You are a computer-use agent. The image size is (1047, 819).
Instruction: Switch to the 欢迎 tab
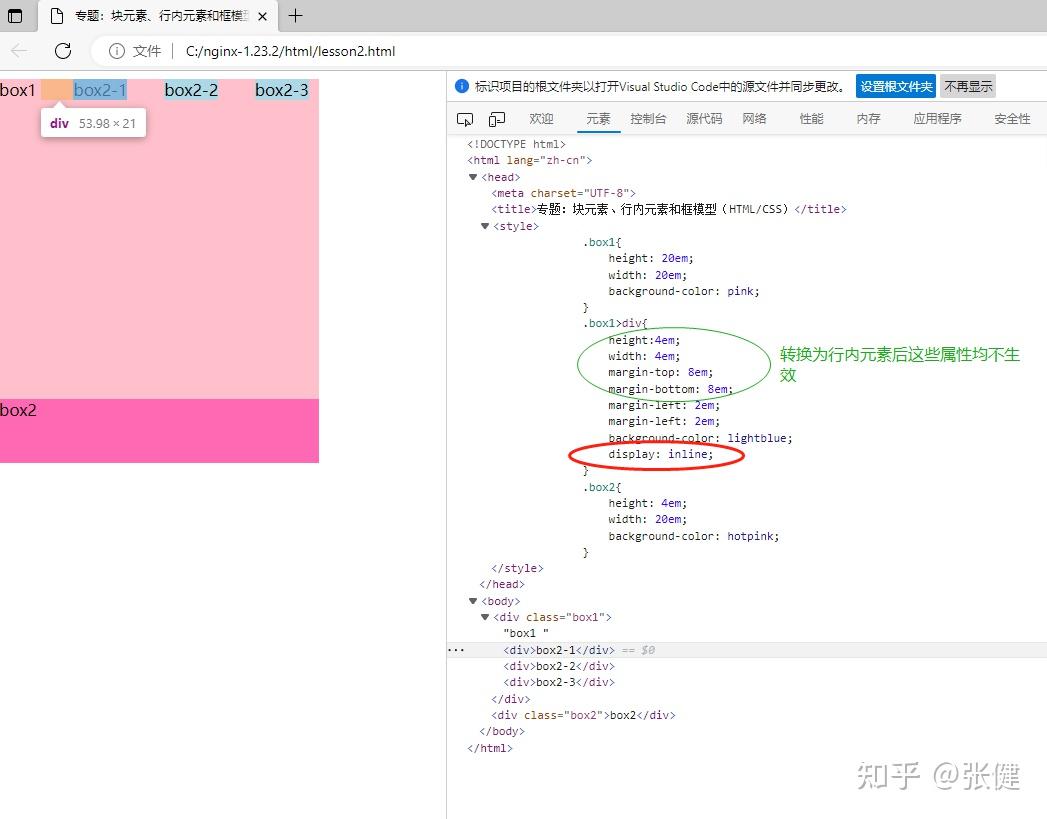point(541,119)
